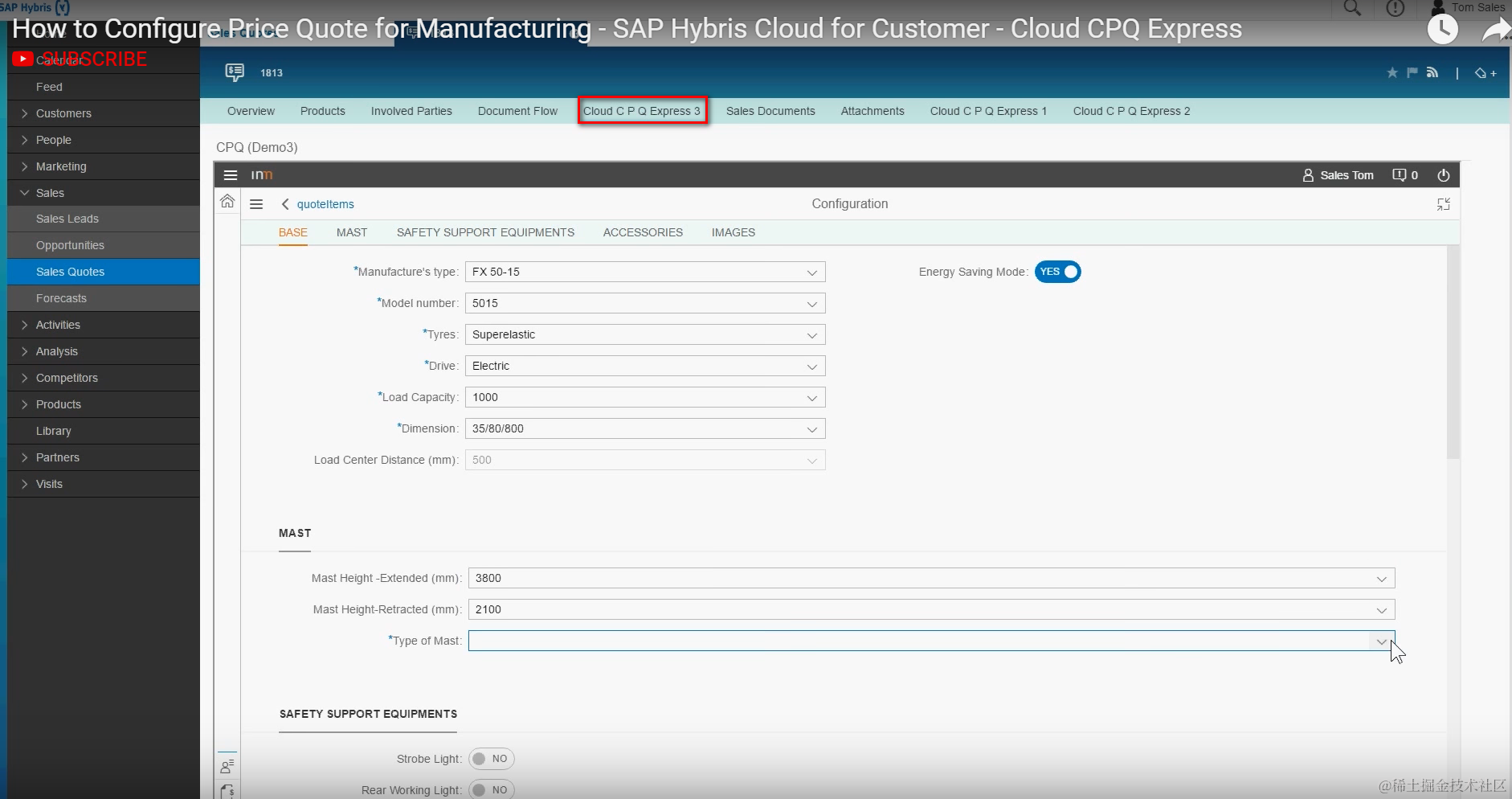This screenshot has height=799, width=1512.
Task: Open the search magnifier at top right
Action: 1352,8
